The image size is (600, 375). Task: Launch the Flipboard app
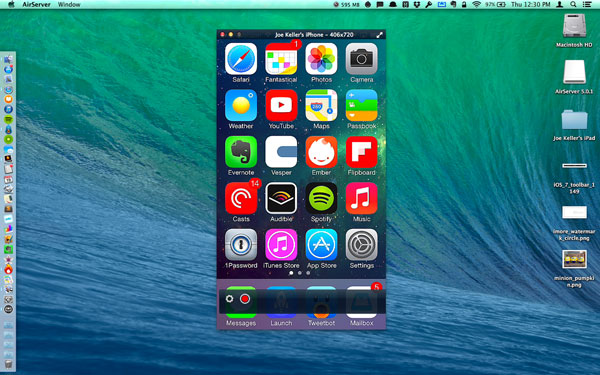[x=362, y=152]
